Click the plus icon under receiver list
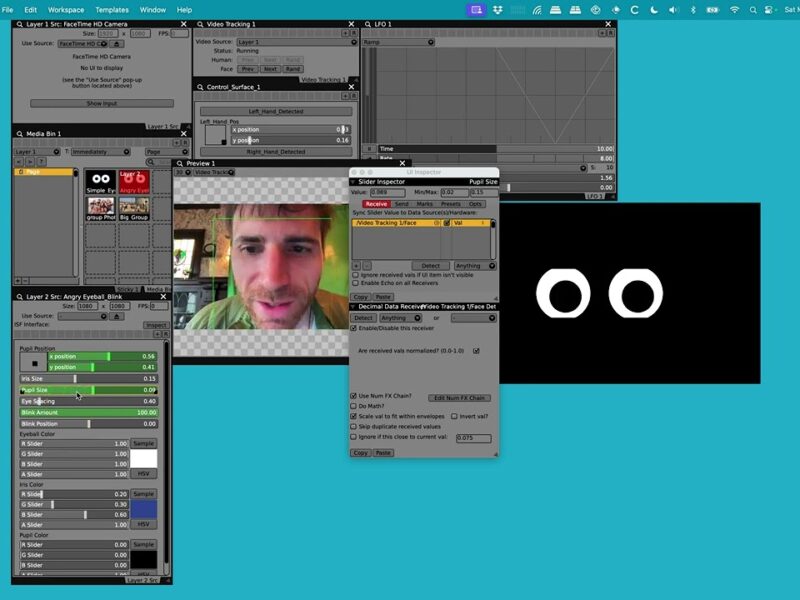Image resolution: width=800 pixels, height=600 pixels. pyautogui.click(x=356, y=265)
